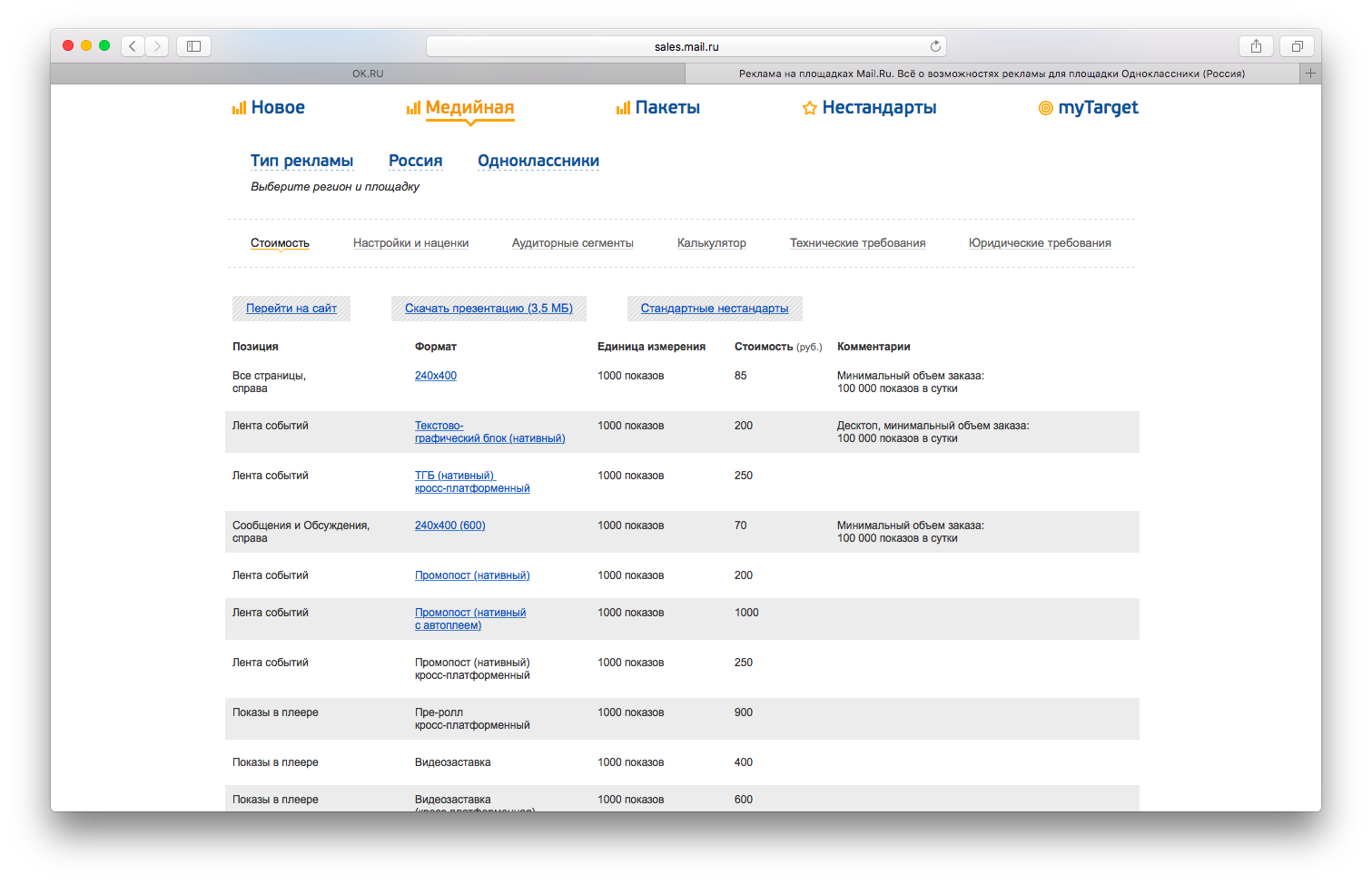This screenshot has width=1372, height=884.
Task: Select the Реклама на площадках Mail.Ru tab
Action: coord(992,74)
